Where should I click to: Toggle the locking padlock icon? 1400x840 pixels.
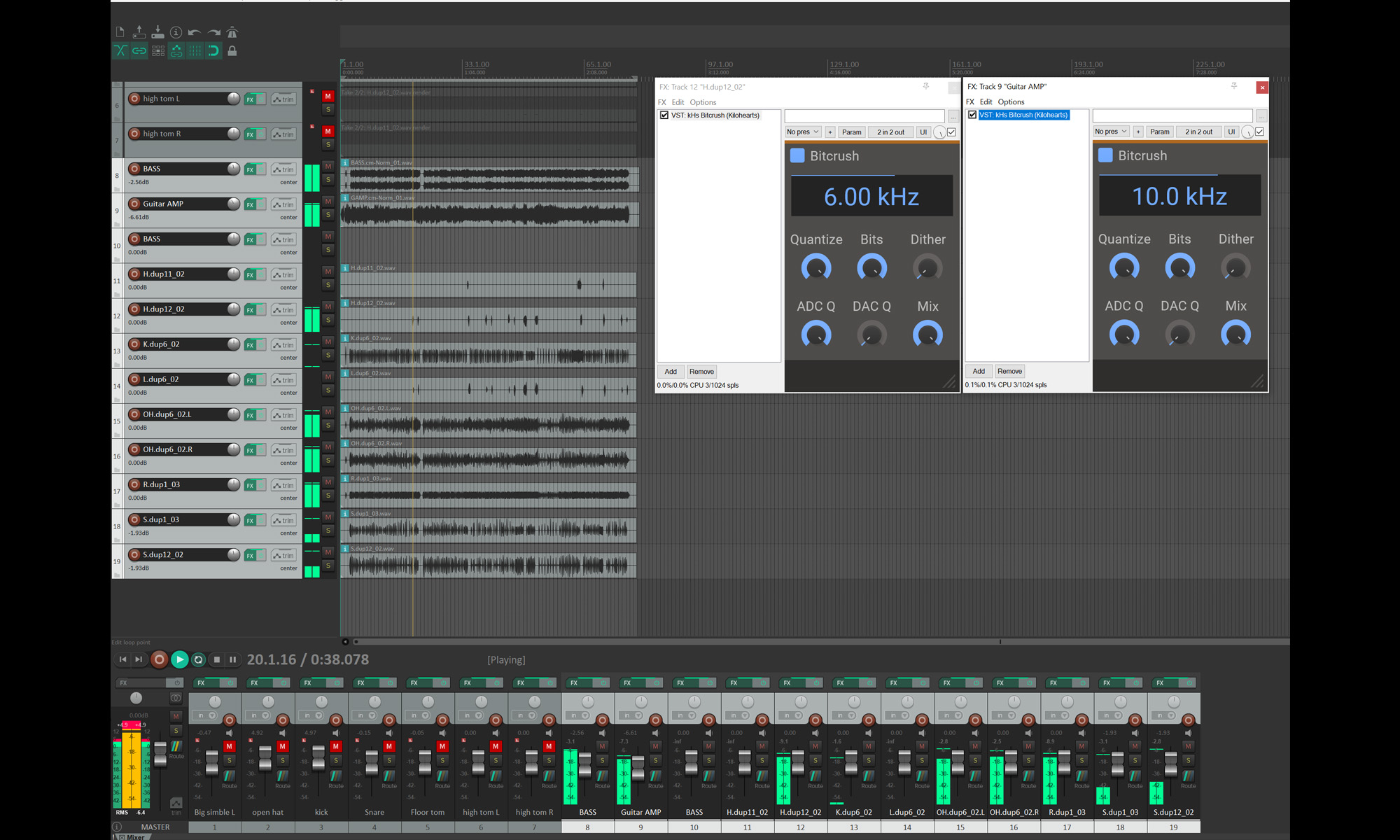click(x=232, y=50)
